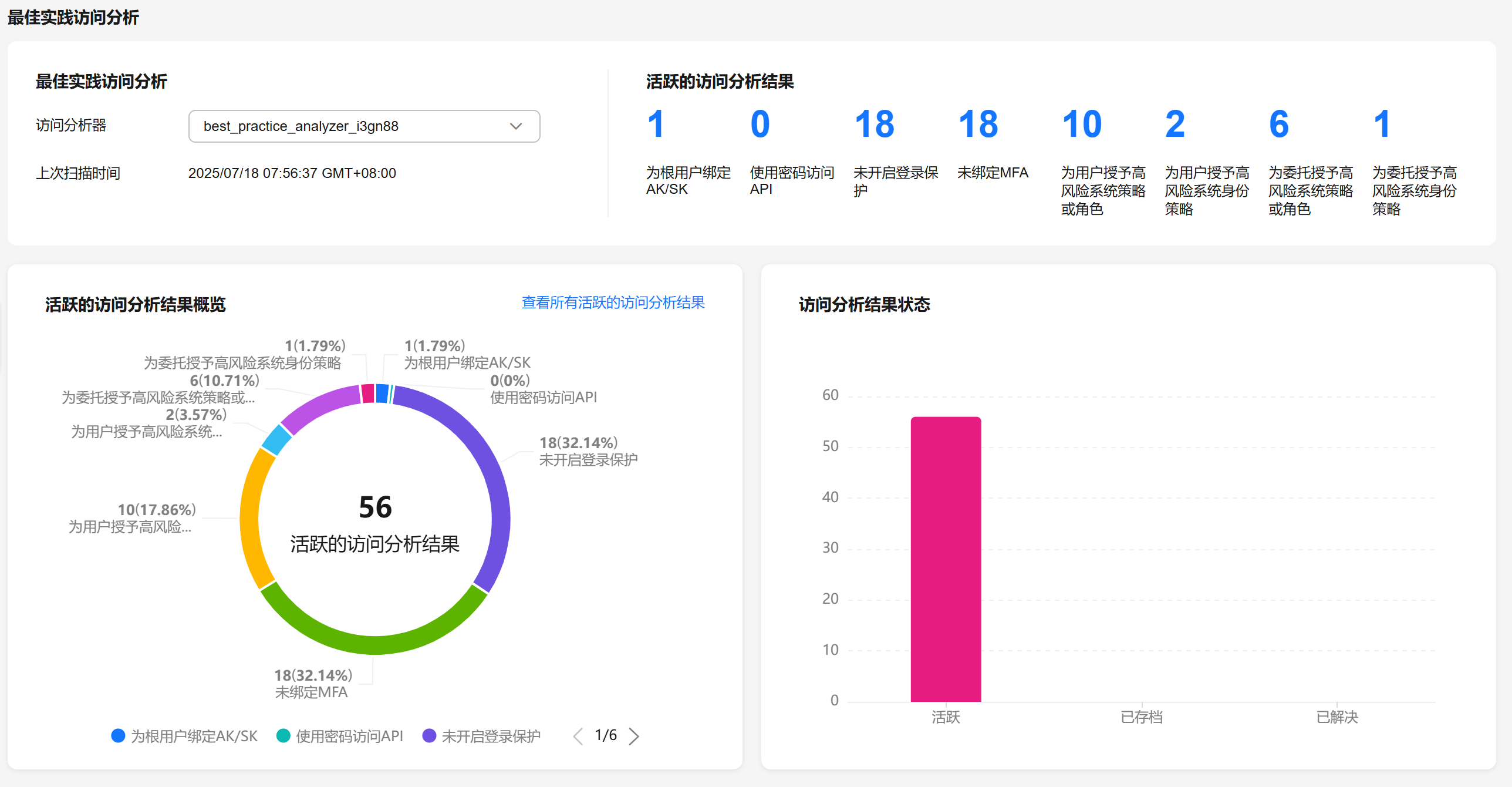Toggle the 未开启登录保护 legend item

(491, 736)
